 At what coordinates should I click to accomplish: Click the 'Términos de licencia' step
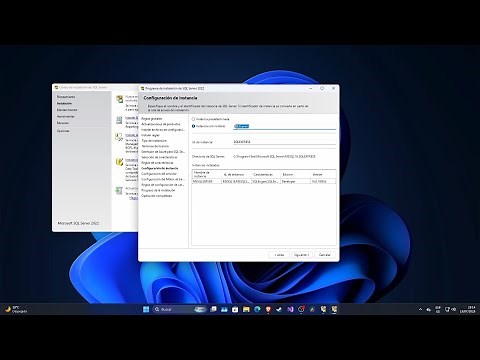coord(155,146)
